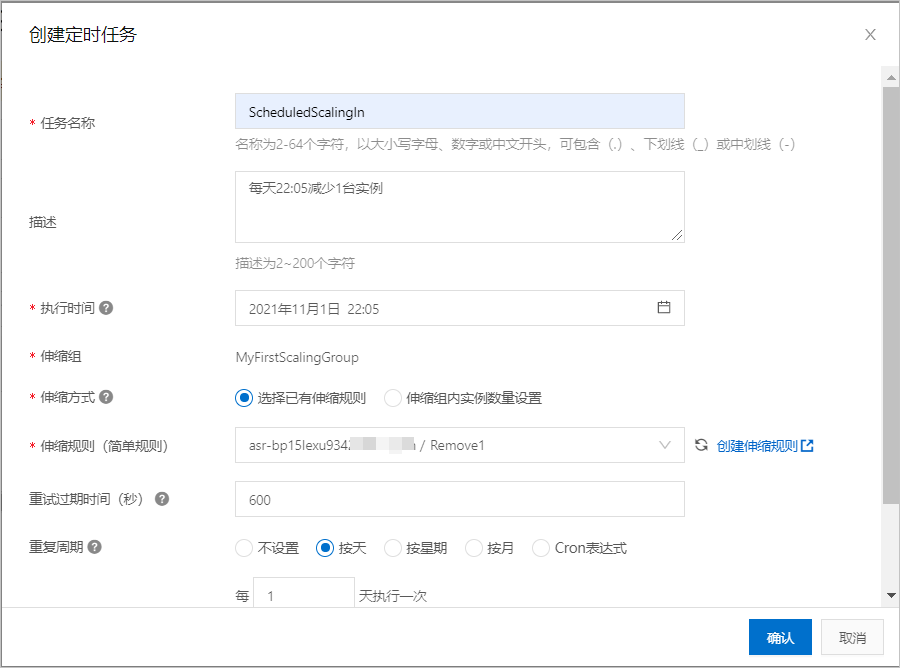Click the hint text 描述为2~200个字符
The width and height of the screenshot is (900, 668).
(295, 263)
